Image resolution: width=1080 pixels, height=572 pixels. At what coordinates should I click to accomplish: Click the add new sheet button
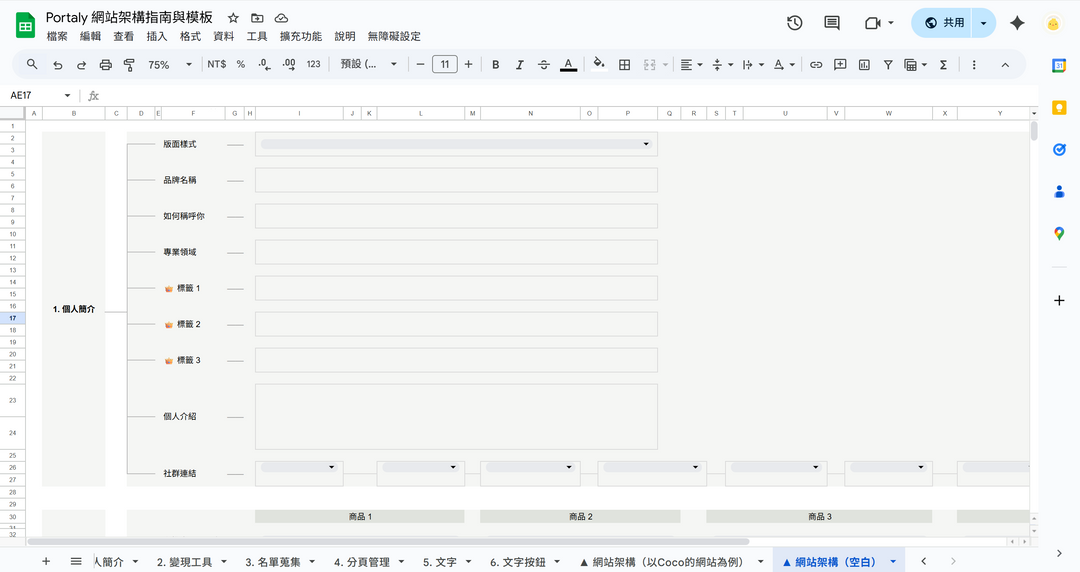(46, 562)
